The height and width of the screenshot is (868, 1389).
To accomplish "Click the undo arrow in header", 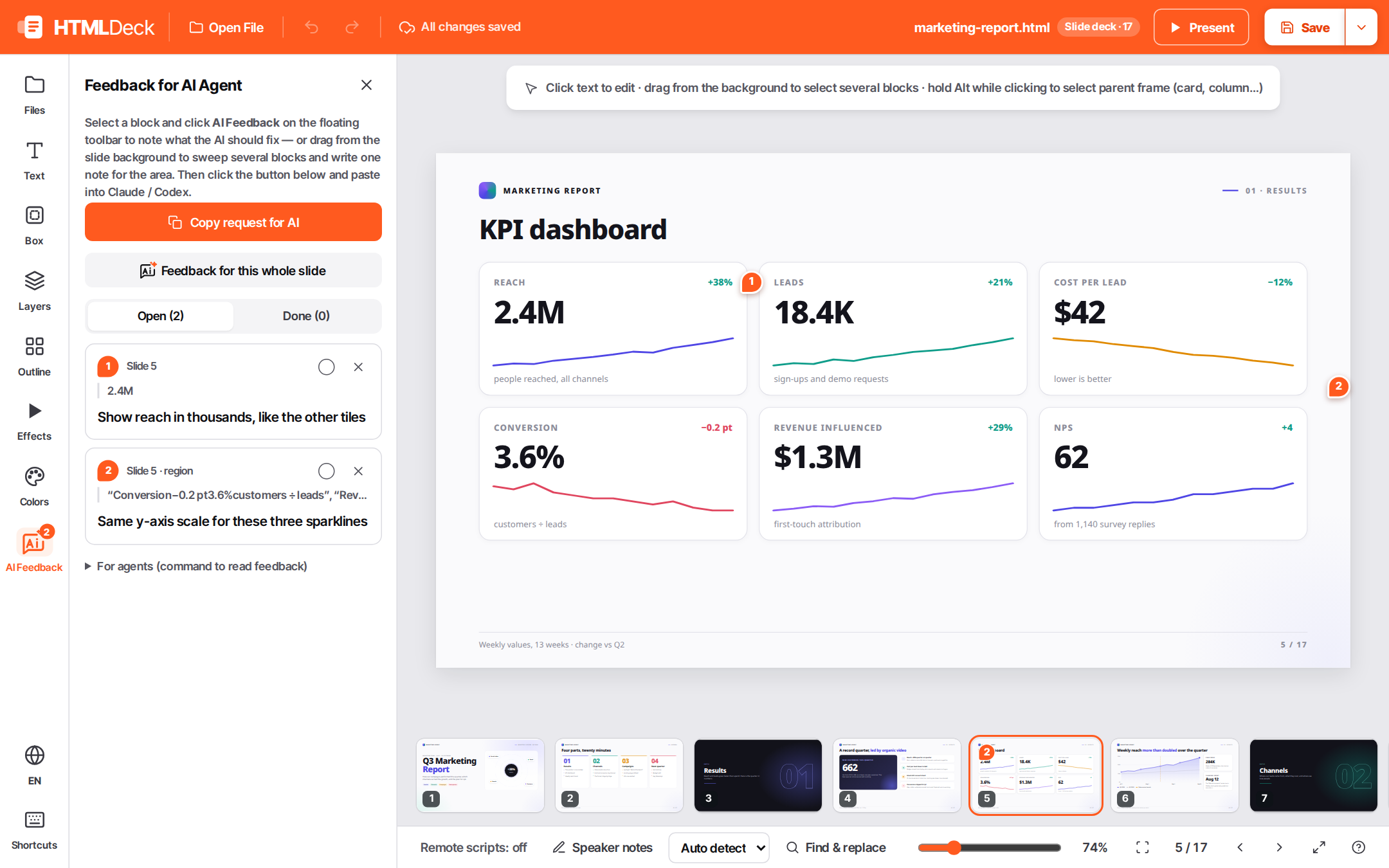I will [312, 27].
